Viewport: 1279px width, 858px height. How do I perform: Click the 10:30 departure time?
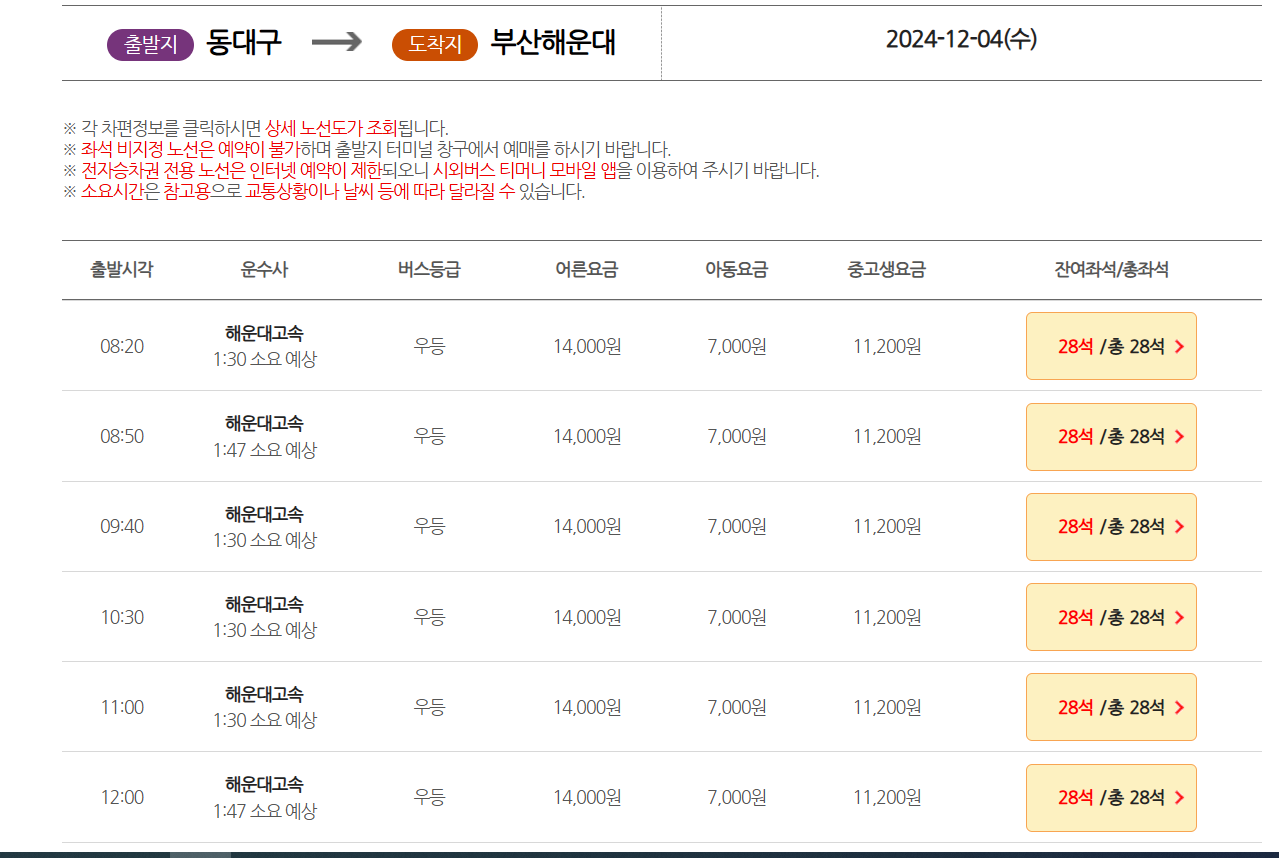122,617
